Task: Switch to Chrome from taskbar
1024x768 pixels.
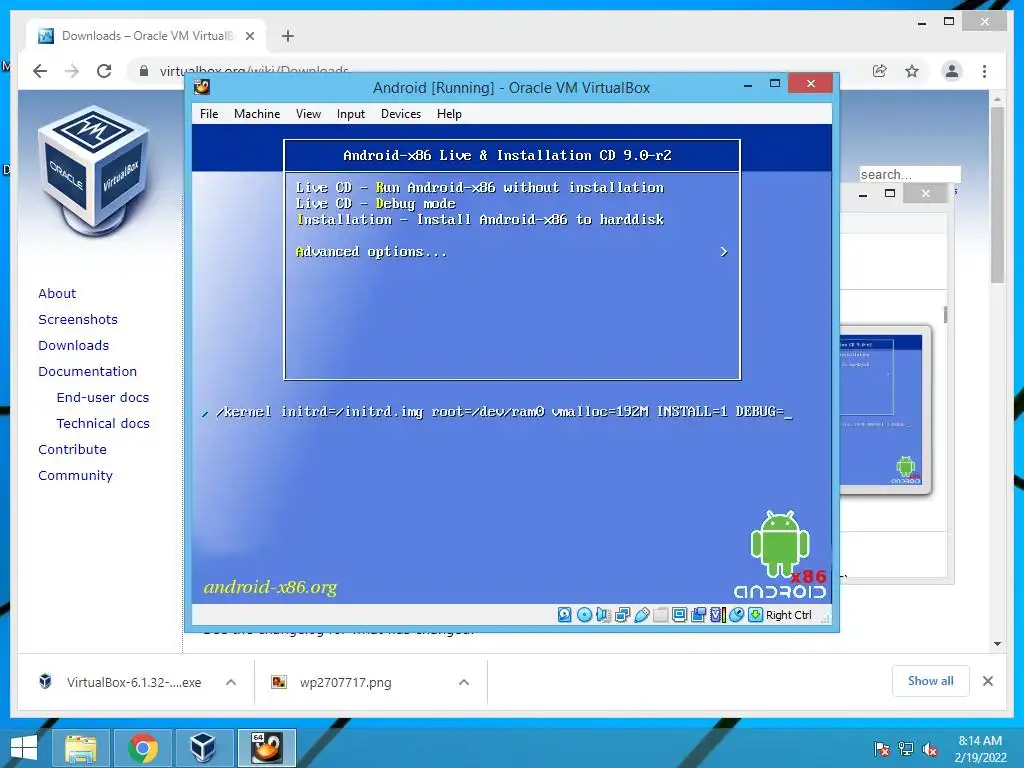Action: pos(142,748)
